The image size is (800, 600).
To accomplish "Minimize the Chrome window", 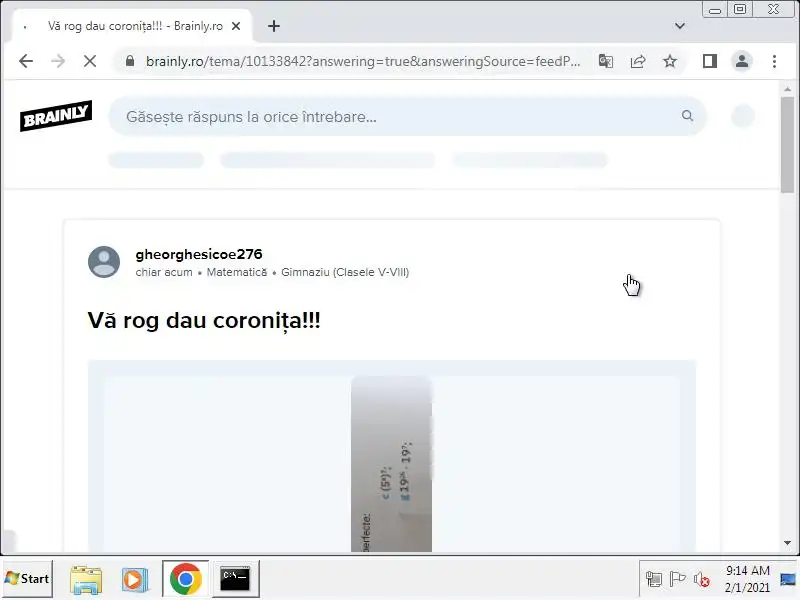I will (x=715, y=9).
